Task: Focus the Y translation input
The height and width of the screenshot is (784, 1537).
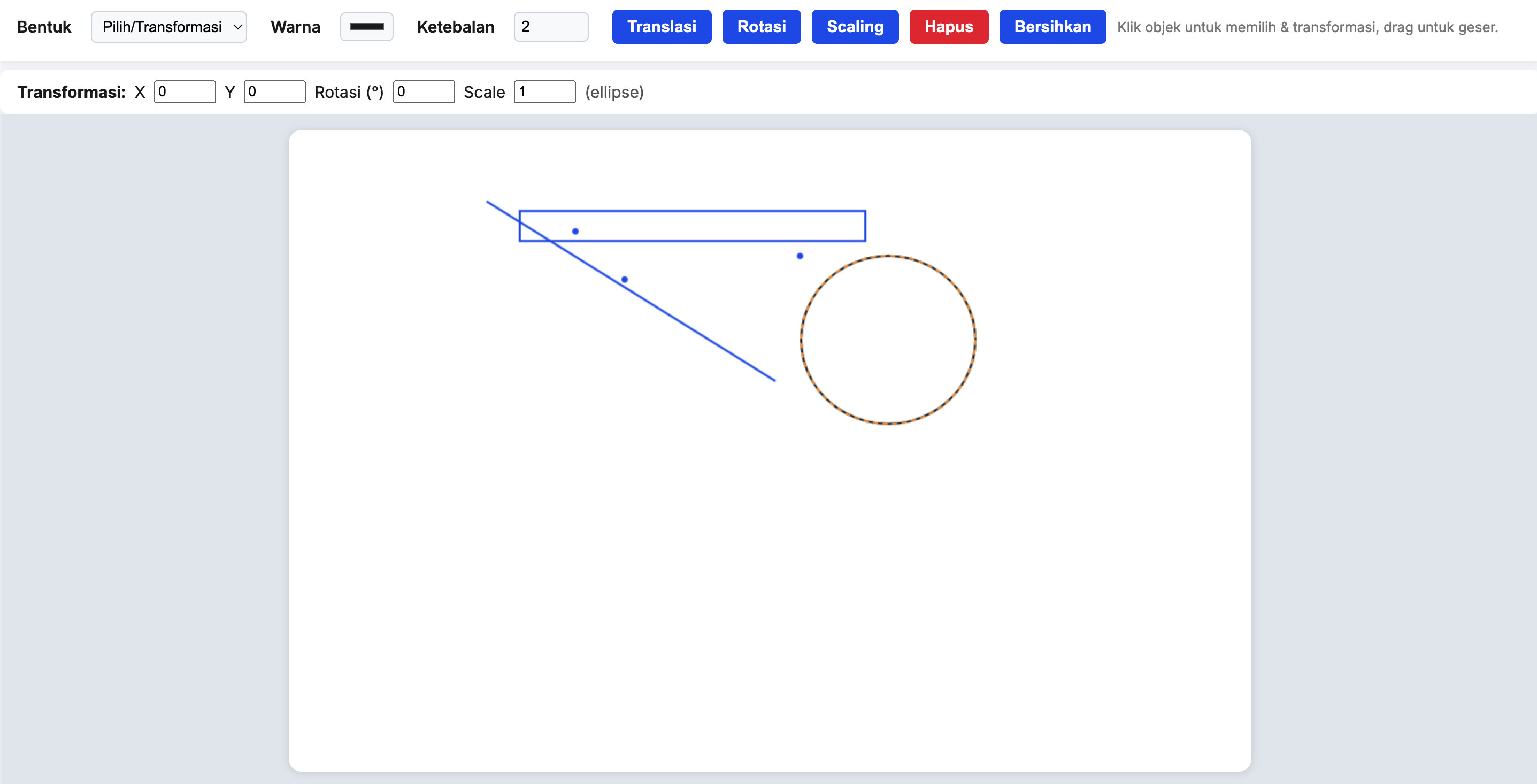Action: (x=274, y=92)
